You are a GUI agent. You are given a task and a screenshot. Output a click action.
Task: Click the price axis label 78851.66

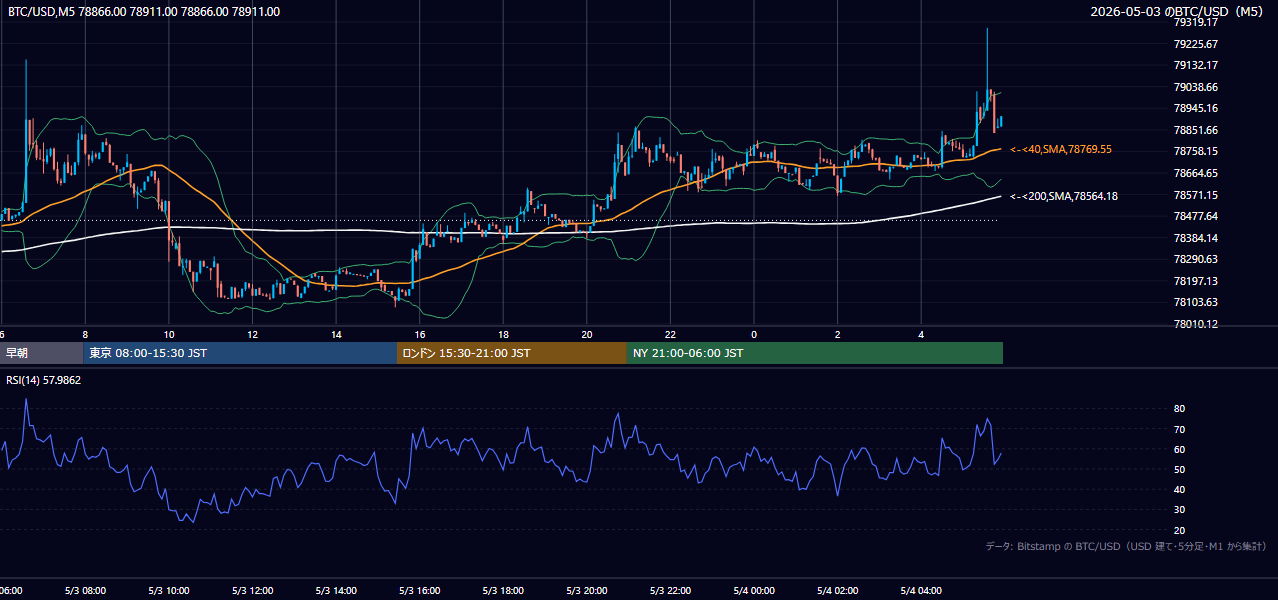pos(1195,130)
